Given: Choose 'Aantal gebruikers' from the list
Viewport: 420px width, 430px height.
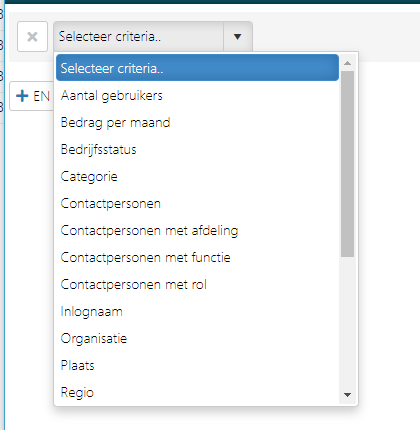Looking at the screenshot, I should 197,96.
